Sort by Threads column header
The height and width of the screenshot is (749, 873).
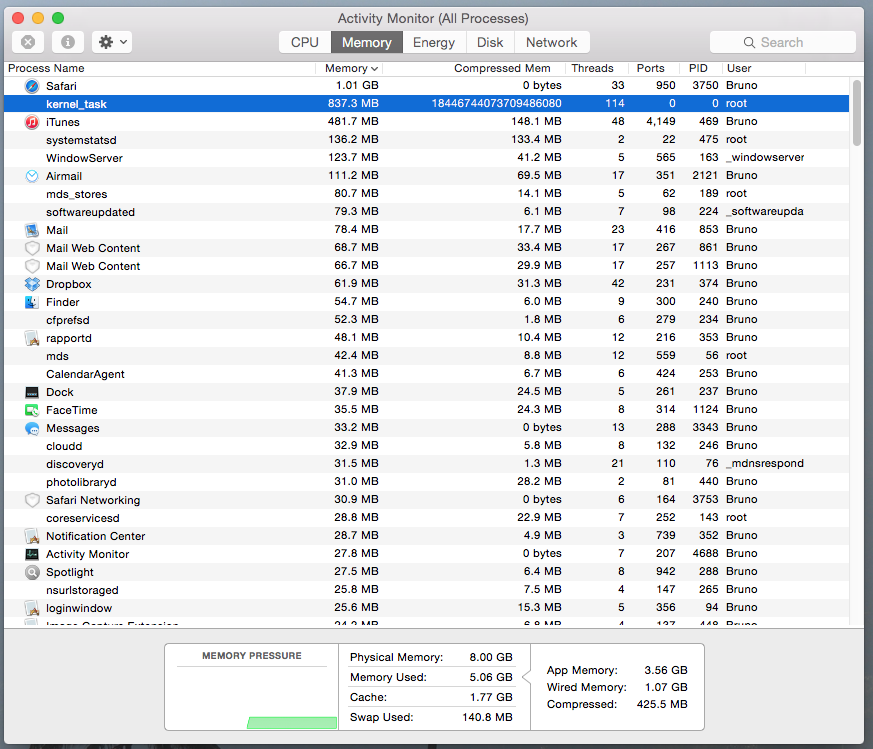coord(596,68)
